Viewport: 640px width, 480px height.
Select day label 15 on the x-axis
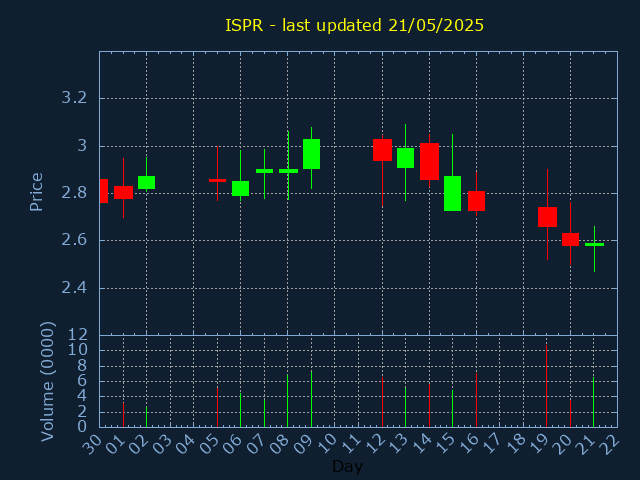446,444
